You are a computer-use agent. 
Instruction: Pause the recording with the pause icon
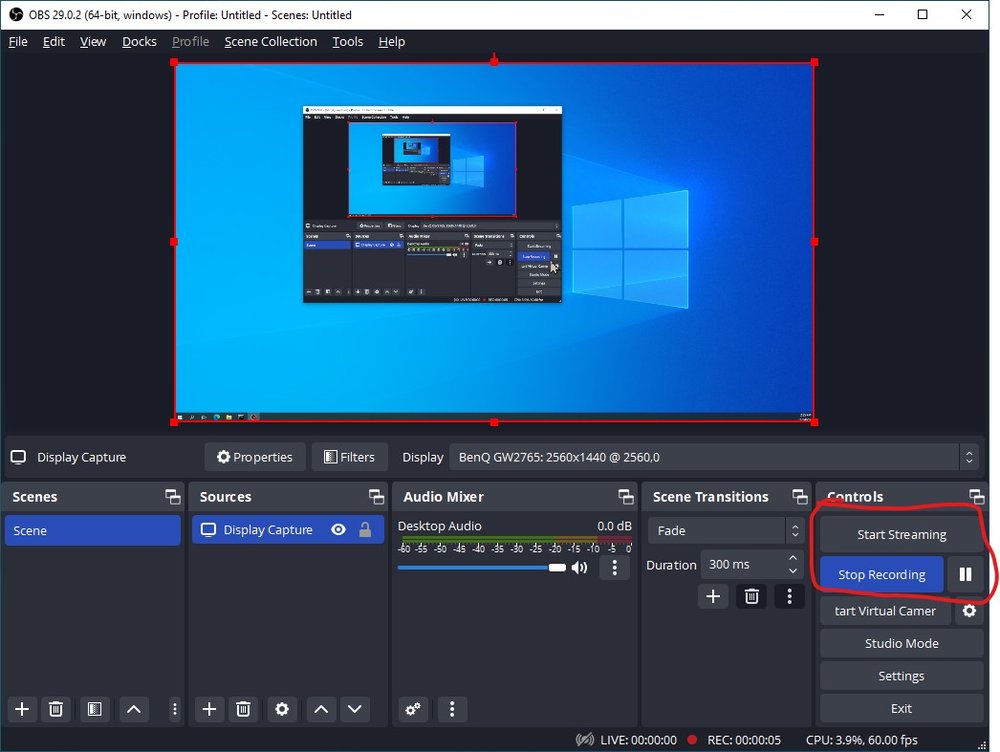[966, 575]
